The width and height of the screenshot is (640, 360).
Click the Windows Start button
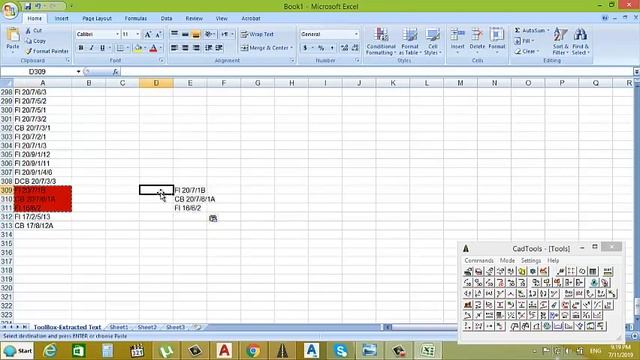(x=17, y=351)
